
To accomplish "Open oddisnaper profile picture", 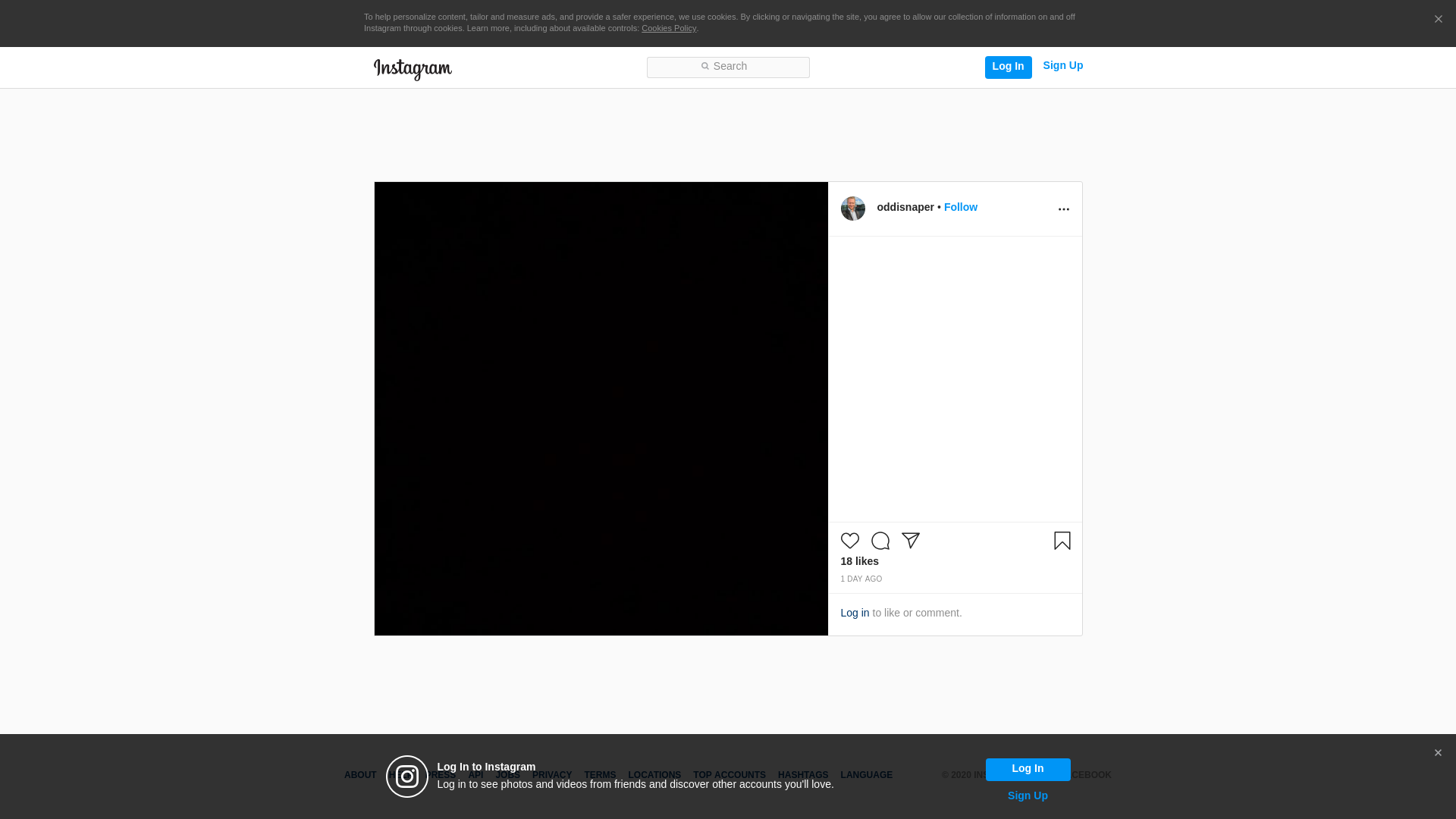I will (x=852, y=209).
